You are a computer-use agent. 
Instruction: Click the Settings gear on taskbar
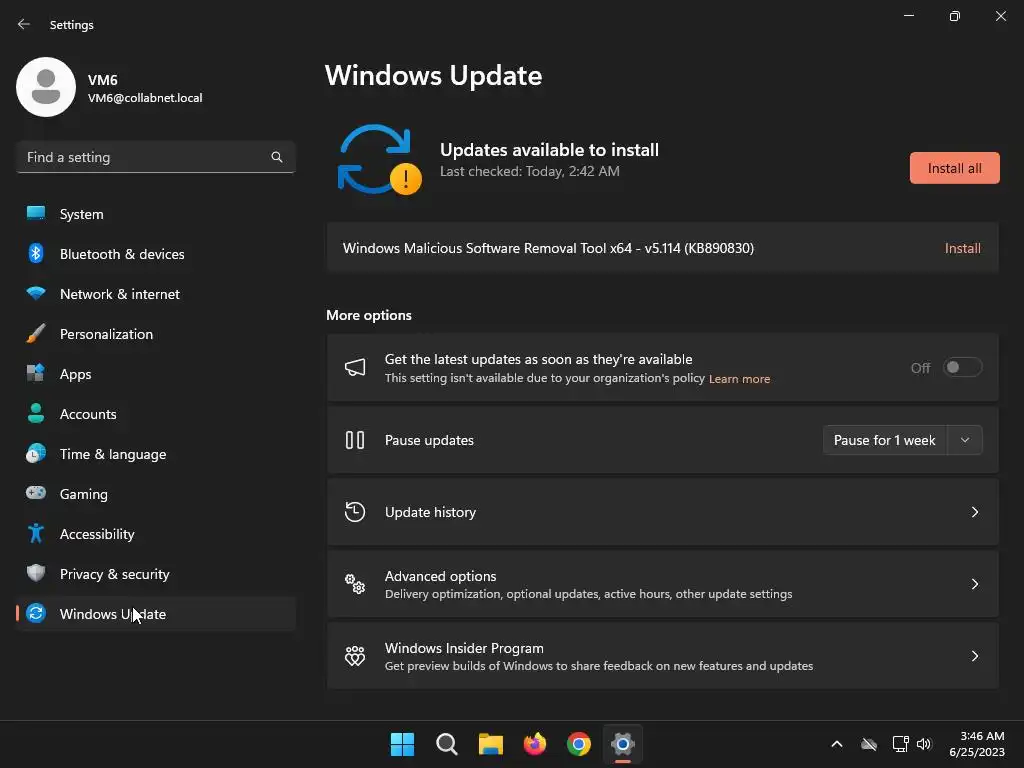point(623,744)
